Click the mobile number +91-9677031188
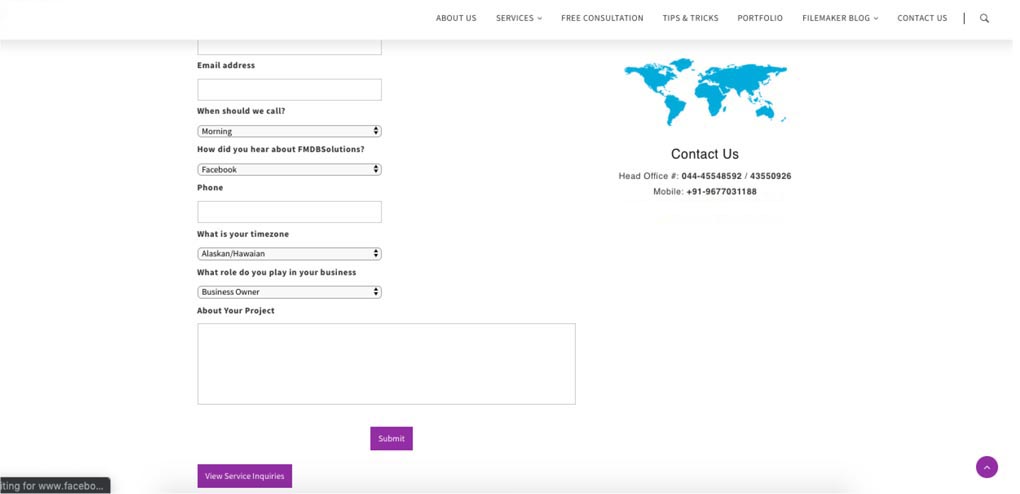1020x494 pixels. click(721, 192)
